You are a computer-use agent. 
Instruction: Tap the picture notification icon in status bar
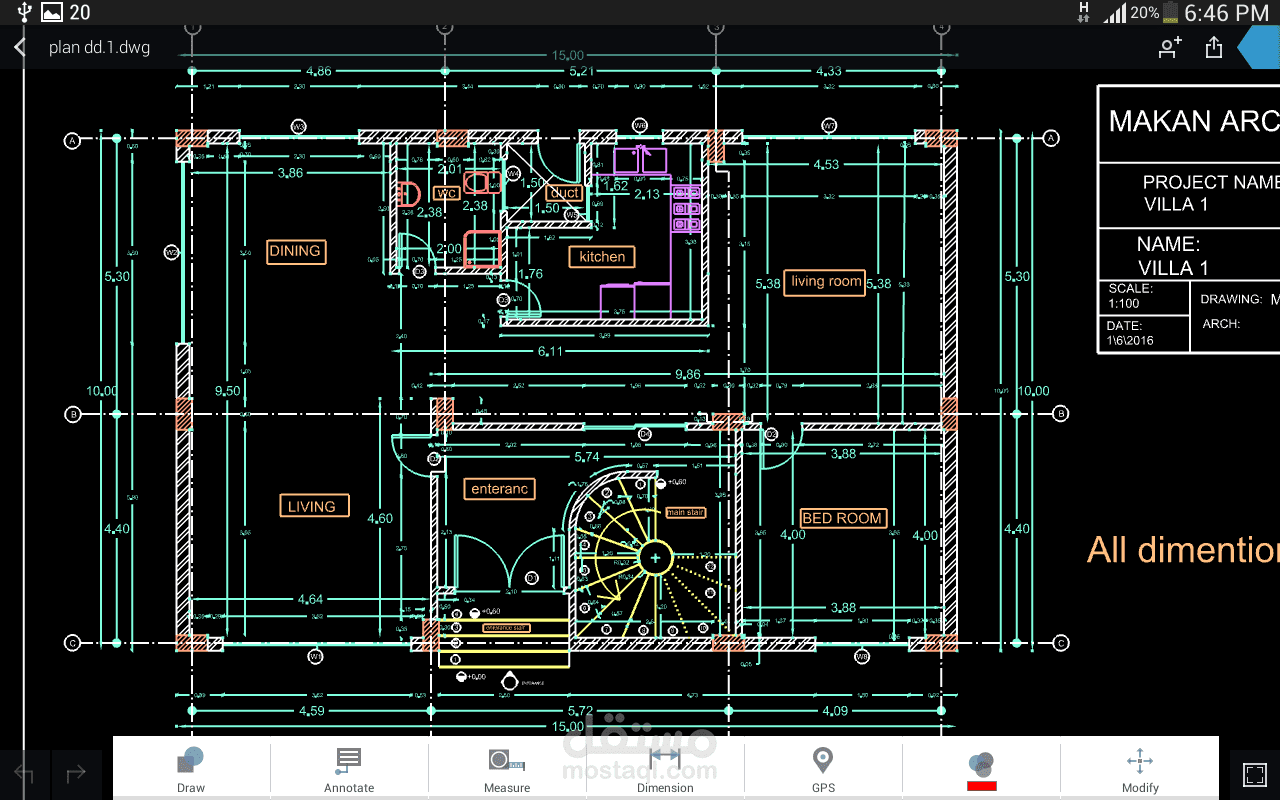click(52, 12)
